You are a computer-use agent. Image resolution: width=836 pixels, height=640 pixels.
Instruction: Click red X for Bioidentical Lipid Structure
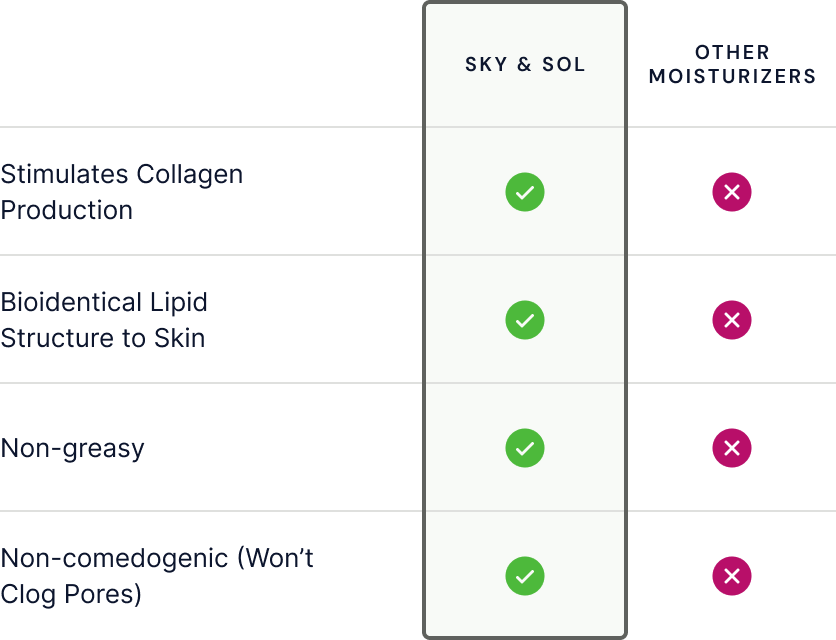click(732, 320)
